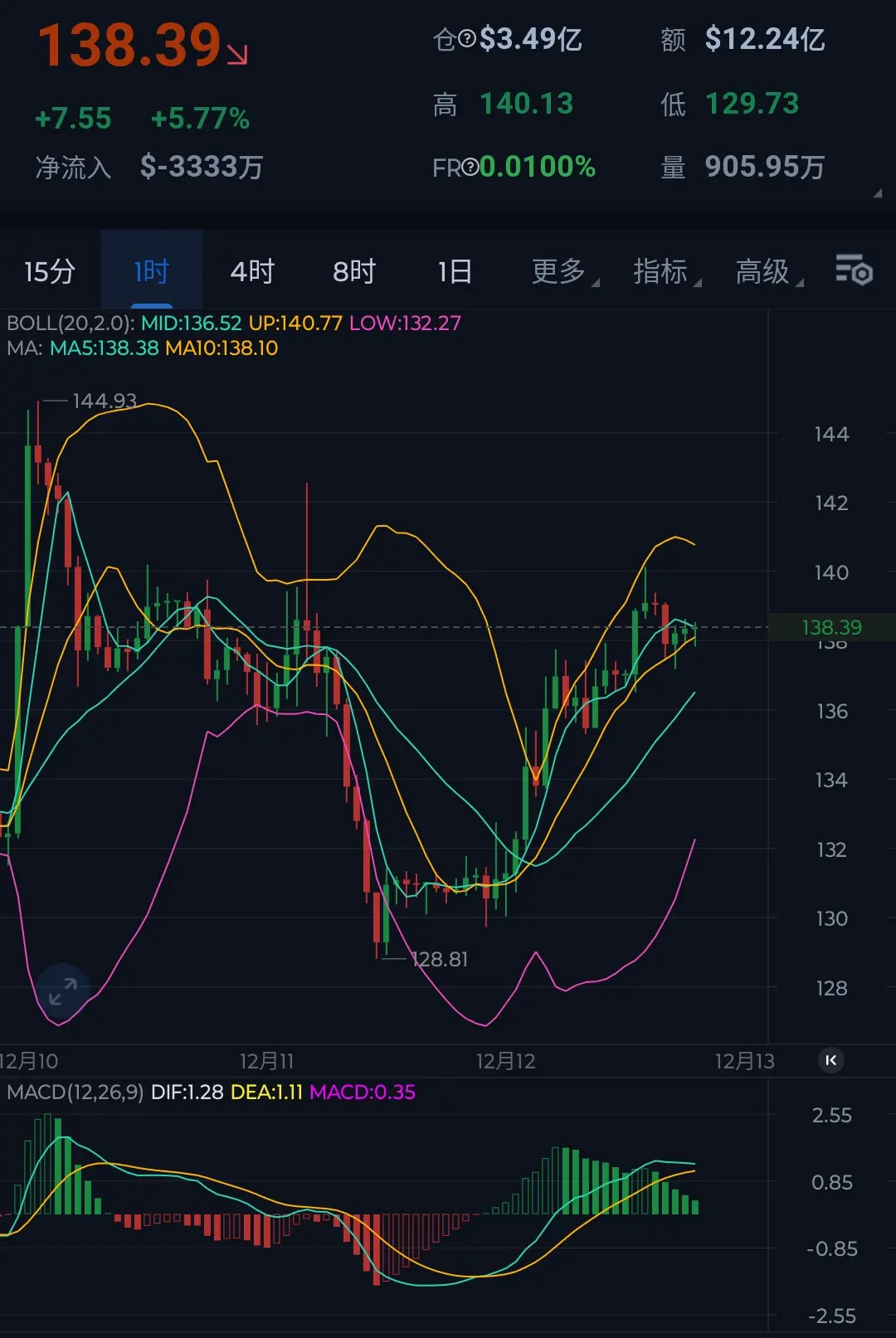Tap the +5.77% percent change
Screen dimensions: 896x1338
[200, 119]
